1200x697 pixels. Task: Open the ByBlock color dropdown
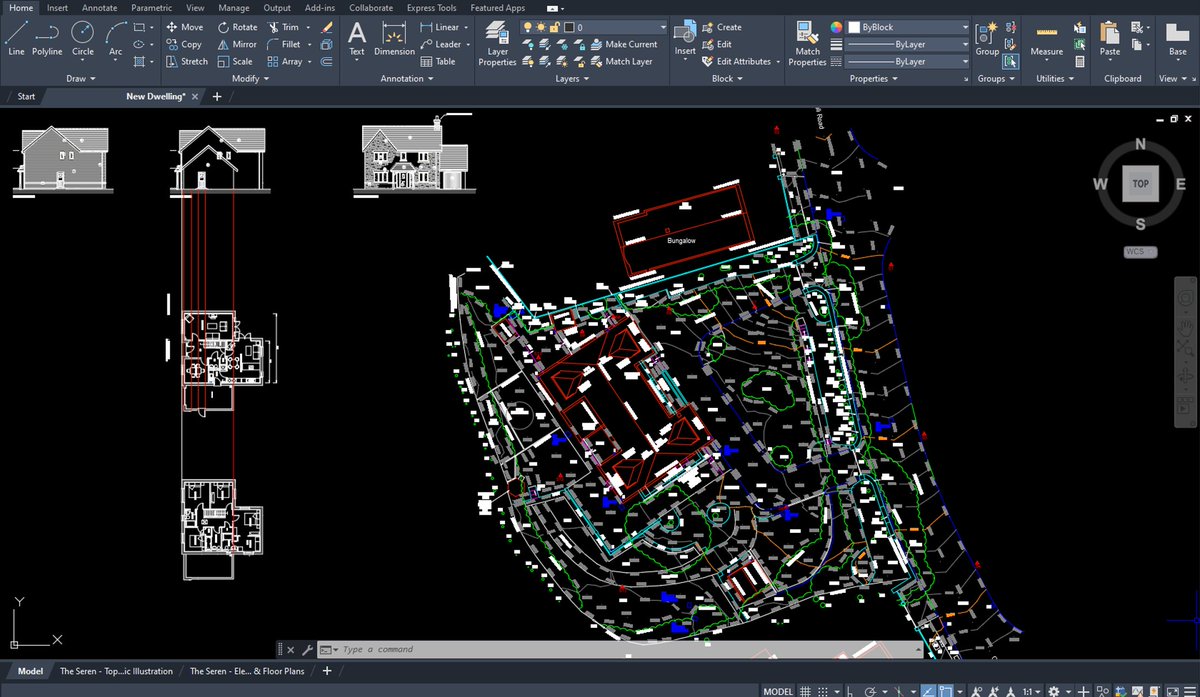pos(908,27)
